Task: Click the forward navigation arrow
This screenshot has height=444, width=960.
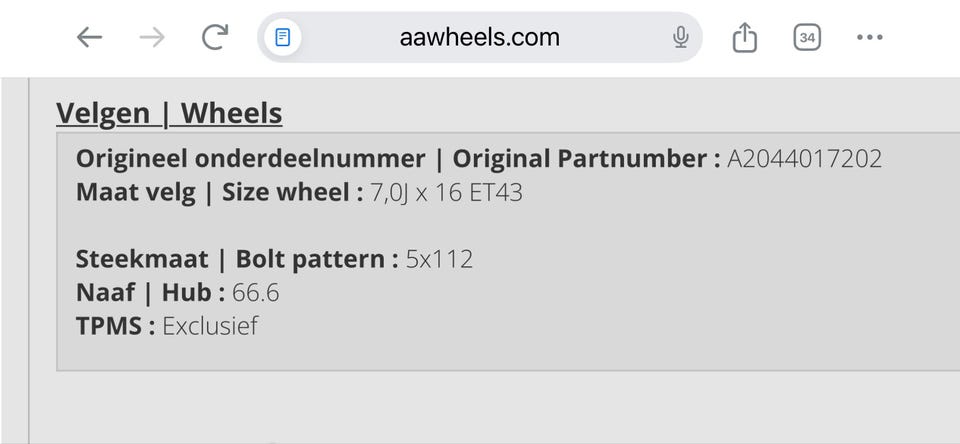Action: 152,38
